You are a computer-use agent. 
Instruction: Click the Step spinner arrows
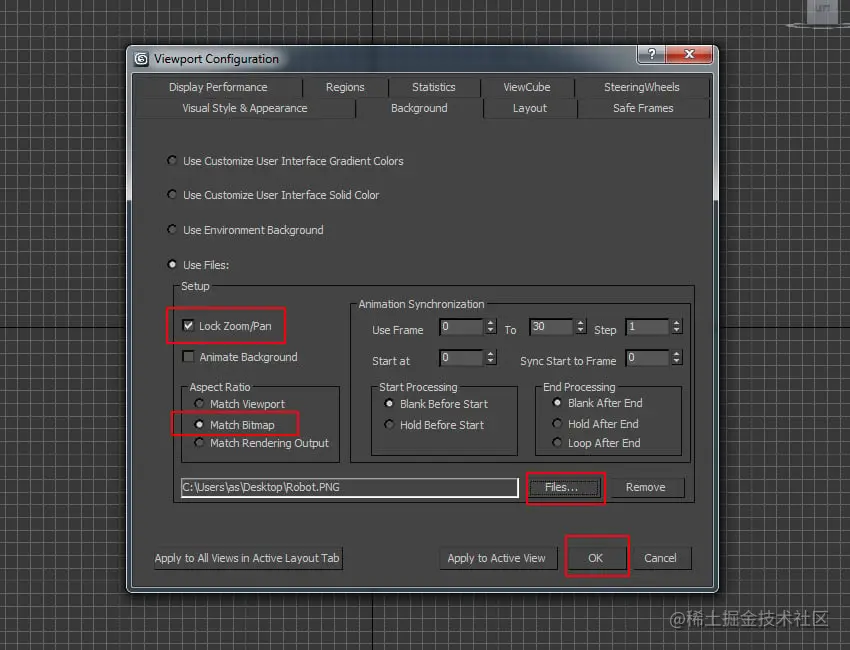pyautogui.click(x=676, y=327)
